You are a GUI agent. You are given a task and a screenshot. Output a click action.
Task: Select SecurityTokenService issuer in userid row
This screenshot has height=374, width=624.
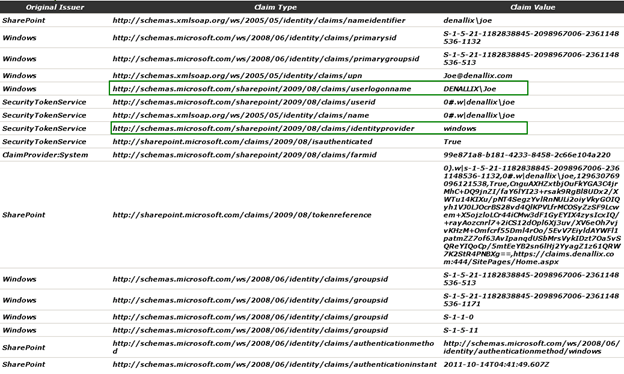44,102
